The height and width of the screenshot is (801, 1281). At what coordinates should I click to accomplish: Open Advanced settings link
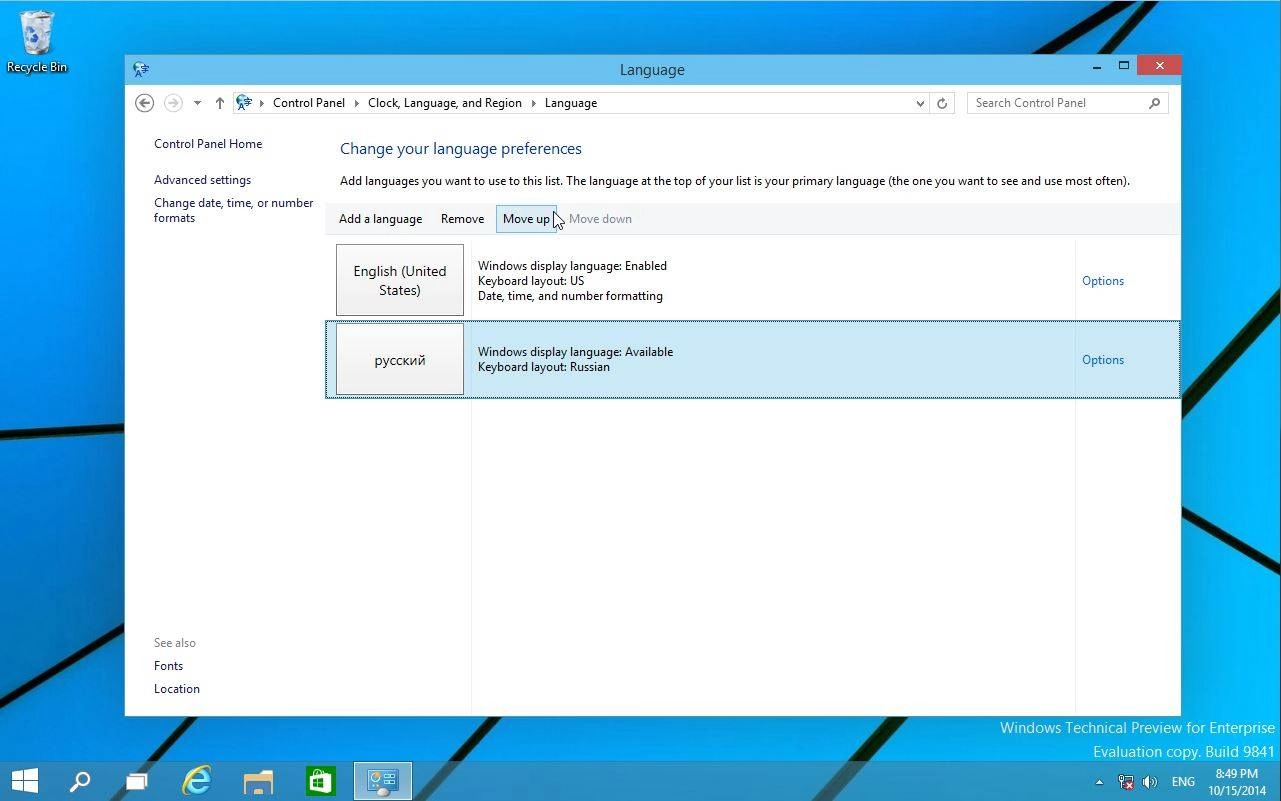(202, 180)
